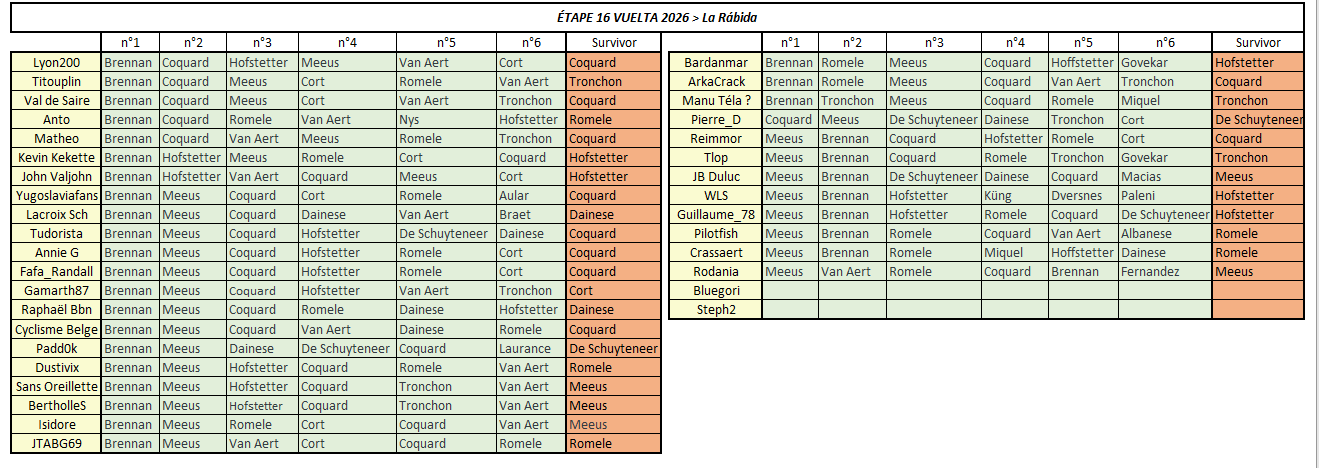This screenshot has height=468, width=1319.
Task: Select Titouplin's Survivor cell Tronchon
Action: click(x=613, y=82)
